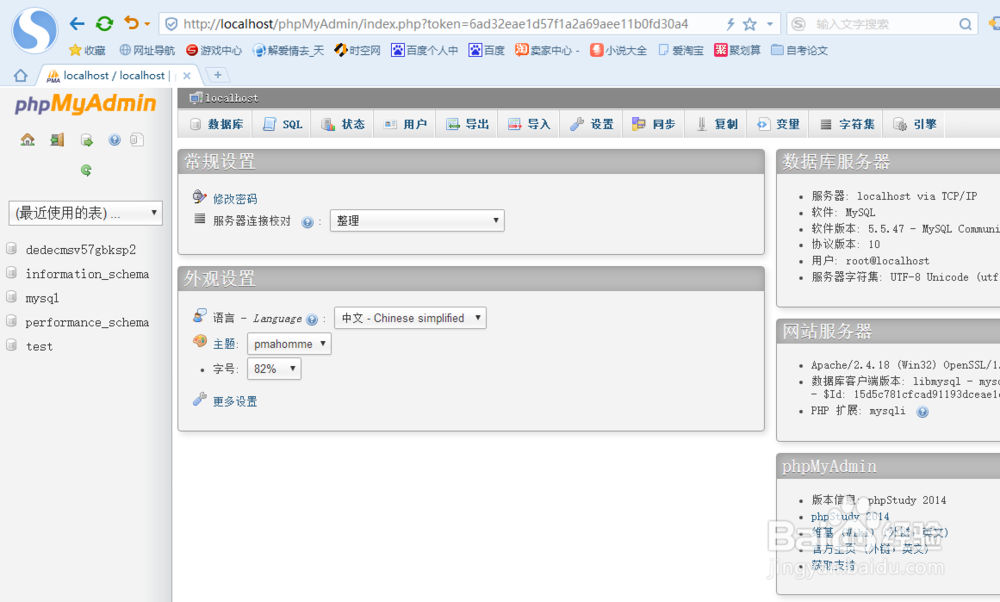Click the phpMyAdmin logo
Image resolution: width=1000 pixels, height=602 pixels.
click(85, 103)
